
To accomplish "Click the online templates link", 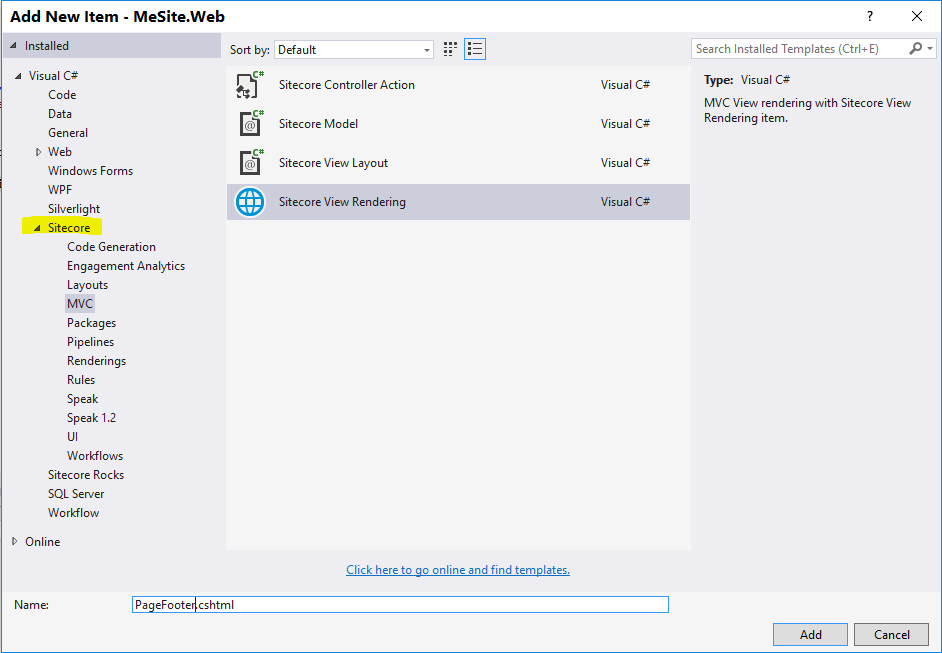I will pyautogui.click(x=458, y=569).
